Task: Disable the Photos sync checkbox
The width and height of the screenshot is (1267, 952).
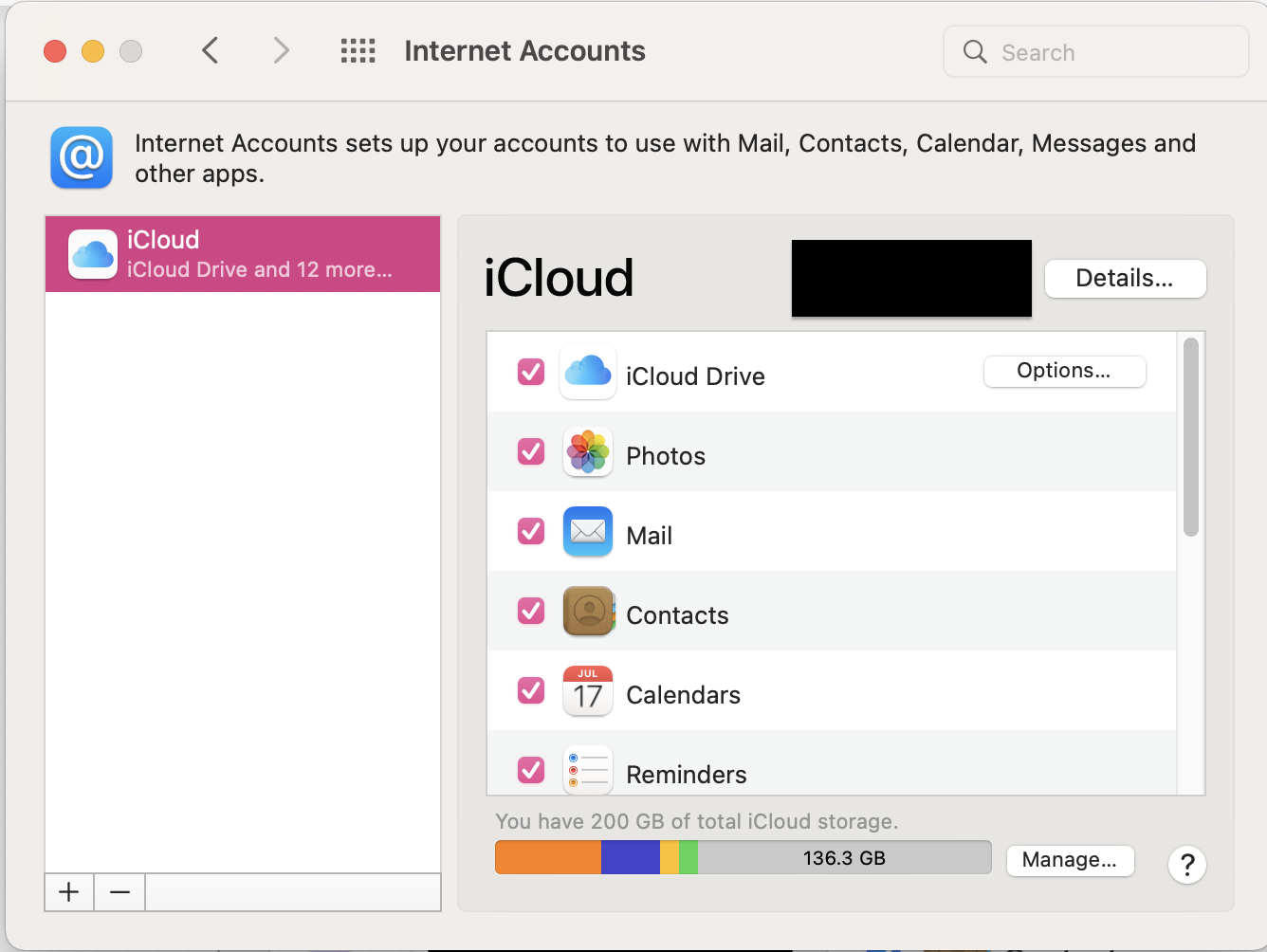Action: coord(531,452)
